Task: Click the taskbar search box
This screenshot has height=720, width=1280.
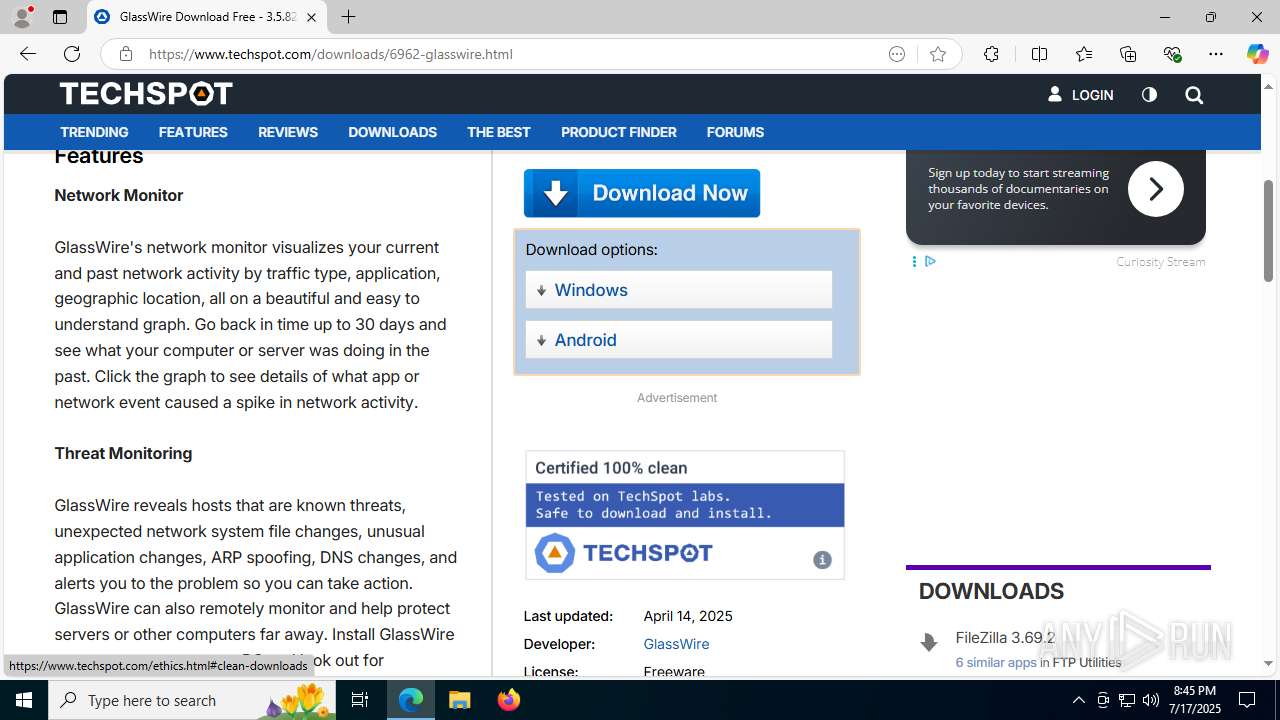Action: (193, 700)
